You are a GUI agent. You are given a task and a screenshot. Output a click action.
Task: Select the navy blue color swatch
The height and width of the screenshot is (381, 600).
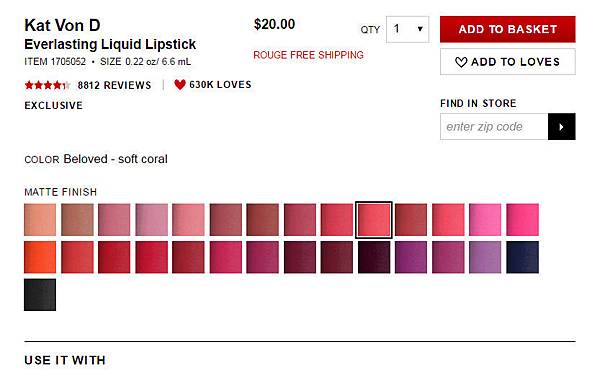point(522,257)
